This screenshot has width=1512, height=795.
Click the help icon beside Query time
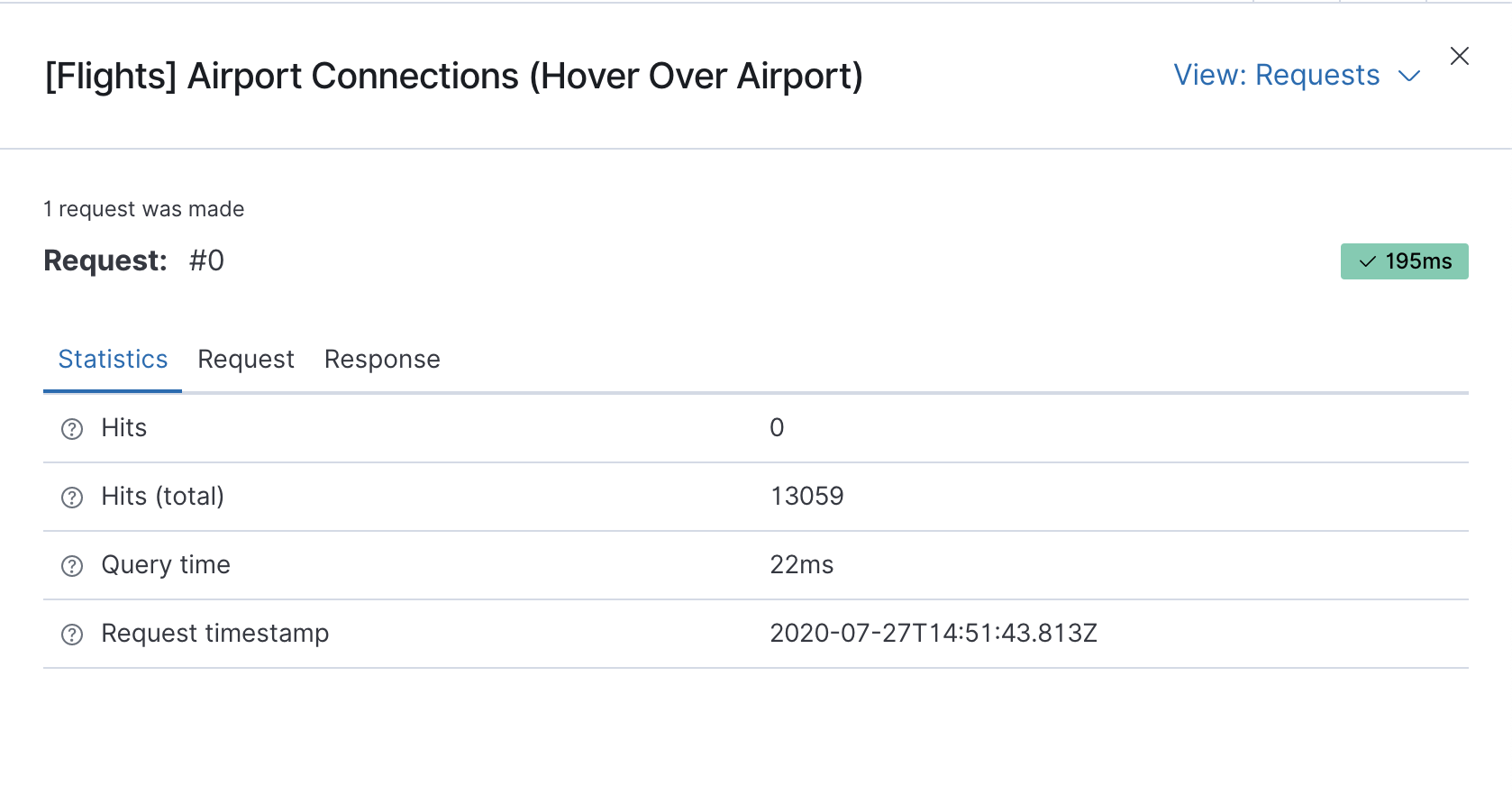[72, 566]
